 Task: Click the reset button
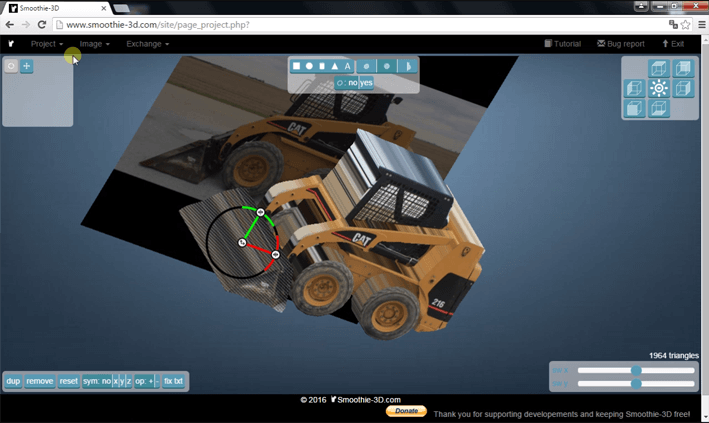(x=69, y=381)
